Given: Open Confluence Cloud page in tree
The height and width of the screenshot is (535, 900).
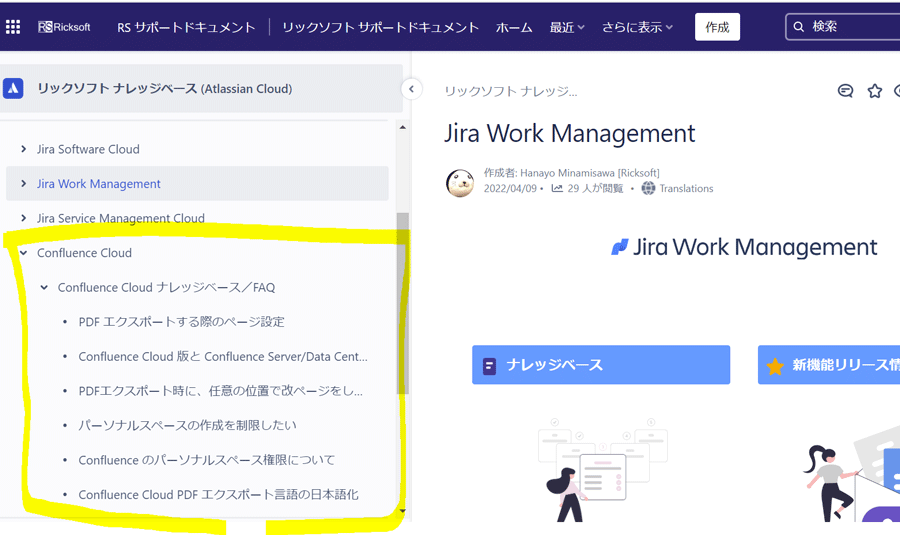Looking at the screenshot, I should coord(84,253).
